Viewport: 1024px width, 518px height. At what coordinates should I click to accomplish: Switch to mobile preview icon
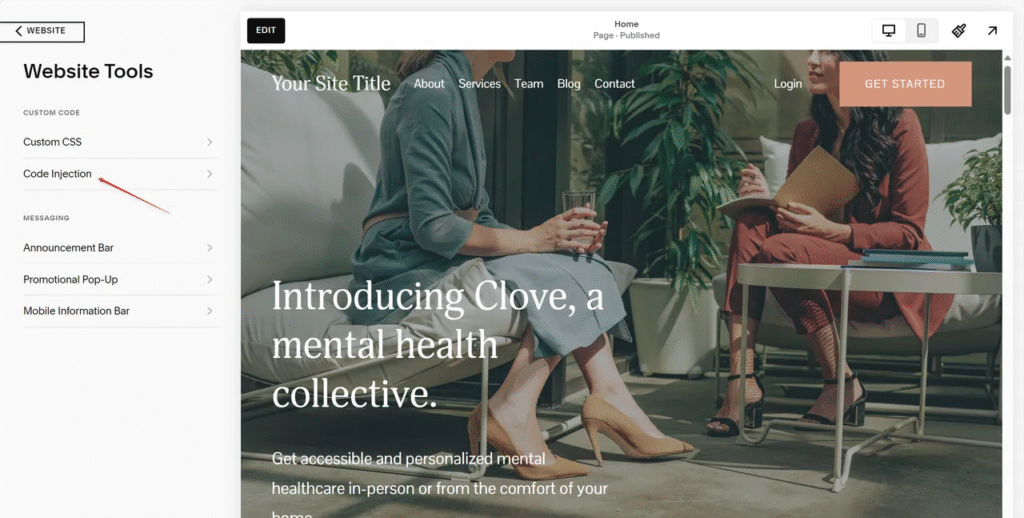point(921,31)
